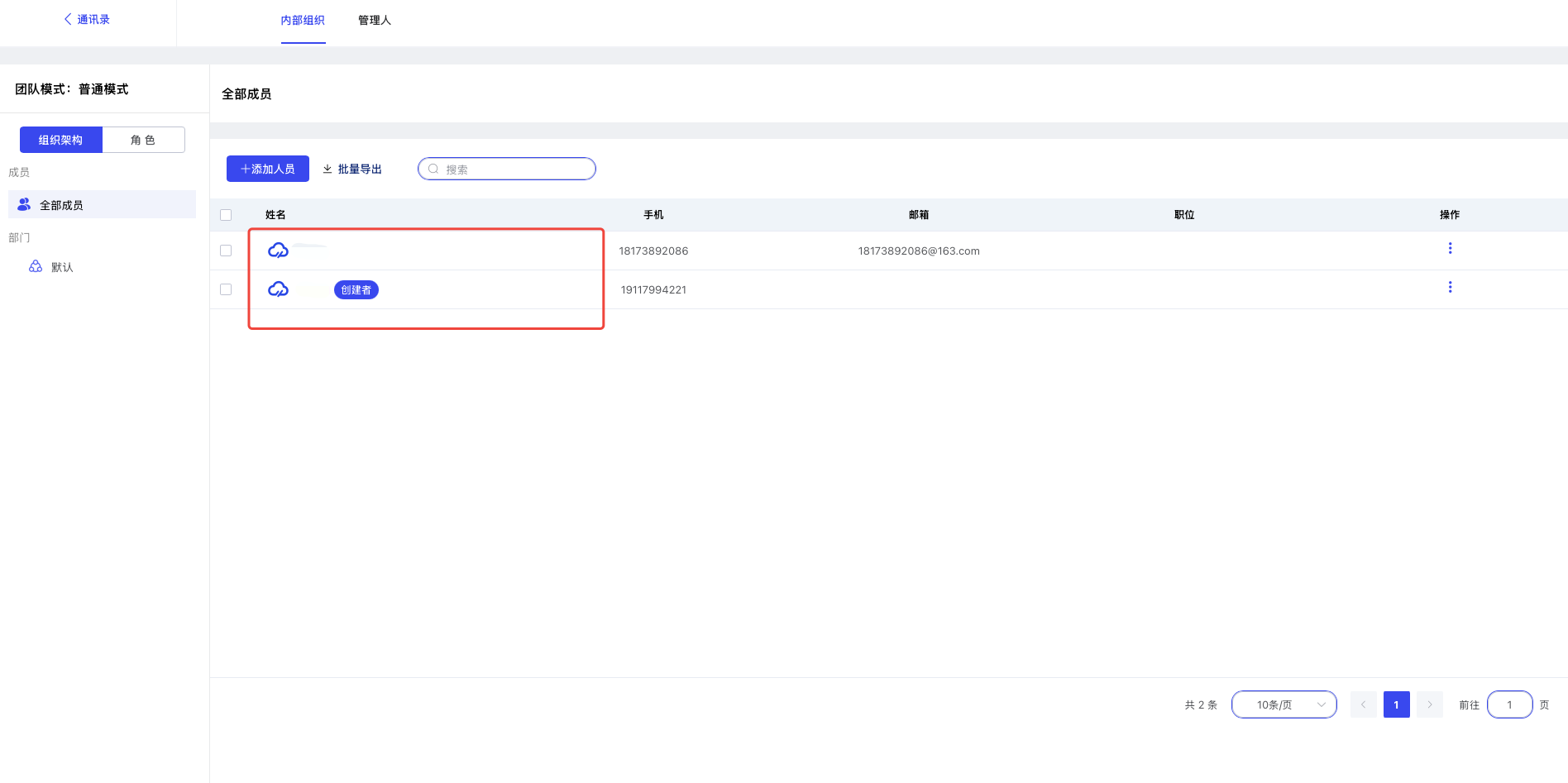Click the cloud avatar in first member row
Viewport: 1568px width, 783px height.
278,251
